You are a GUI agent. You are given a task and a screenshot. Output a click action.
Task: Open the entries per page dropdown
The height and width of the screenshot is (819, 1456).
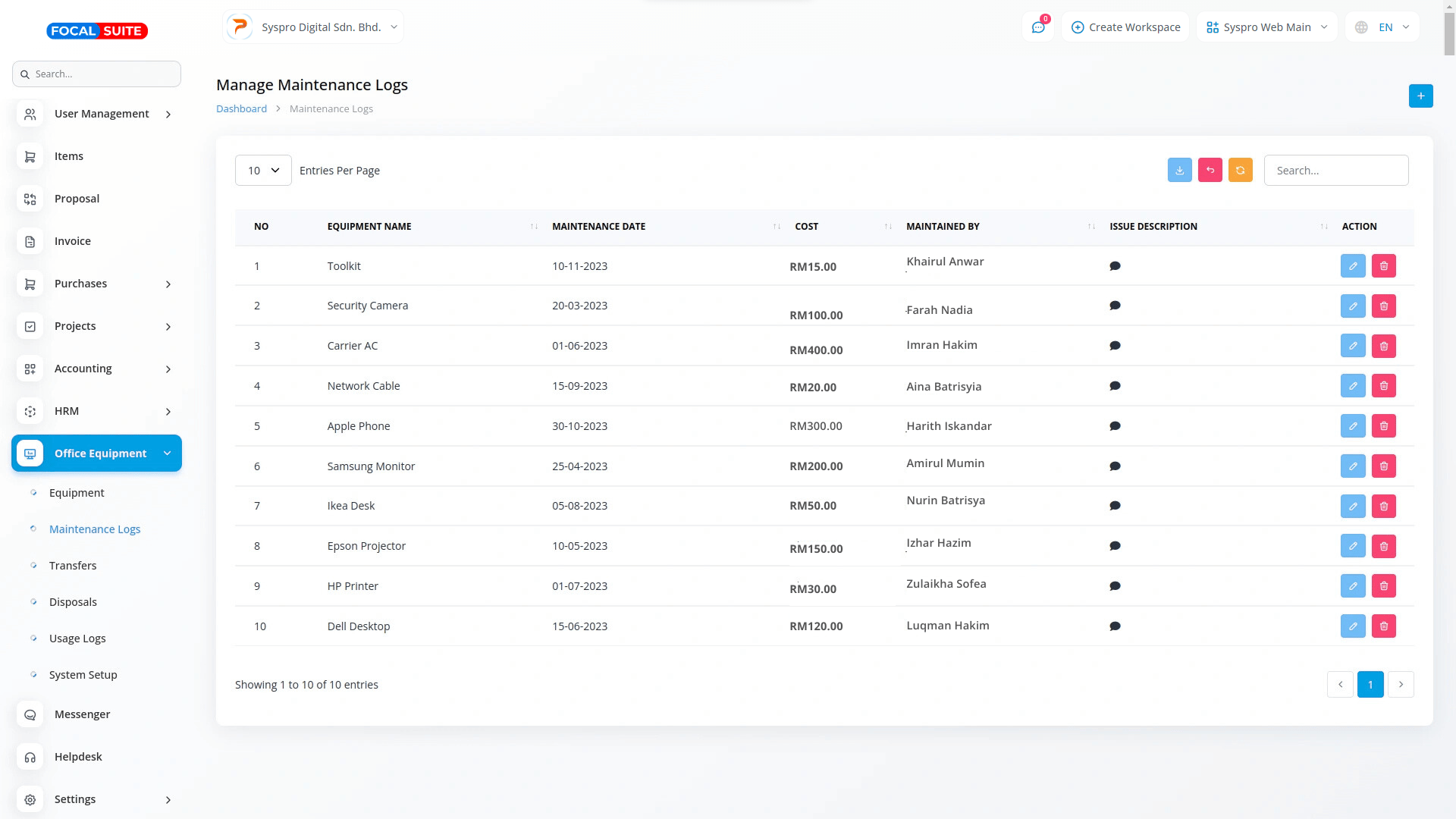(263, 171)
